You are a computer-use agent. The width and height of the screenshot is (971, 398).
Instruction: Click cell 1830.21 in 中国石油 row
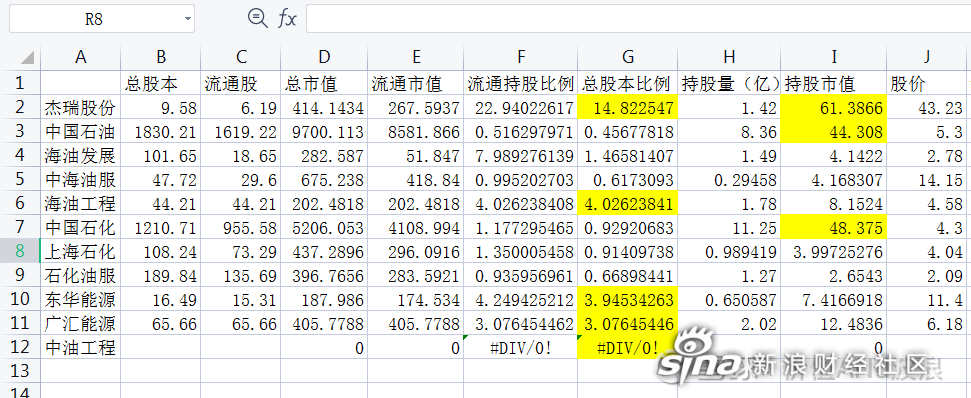(161, 131)
